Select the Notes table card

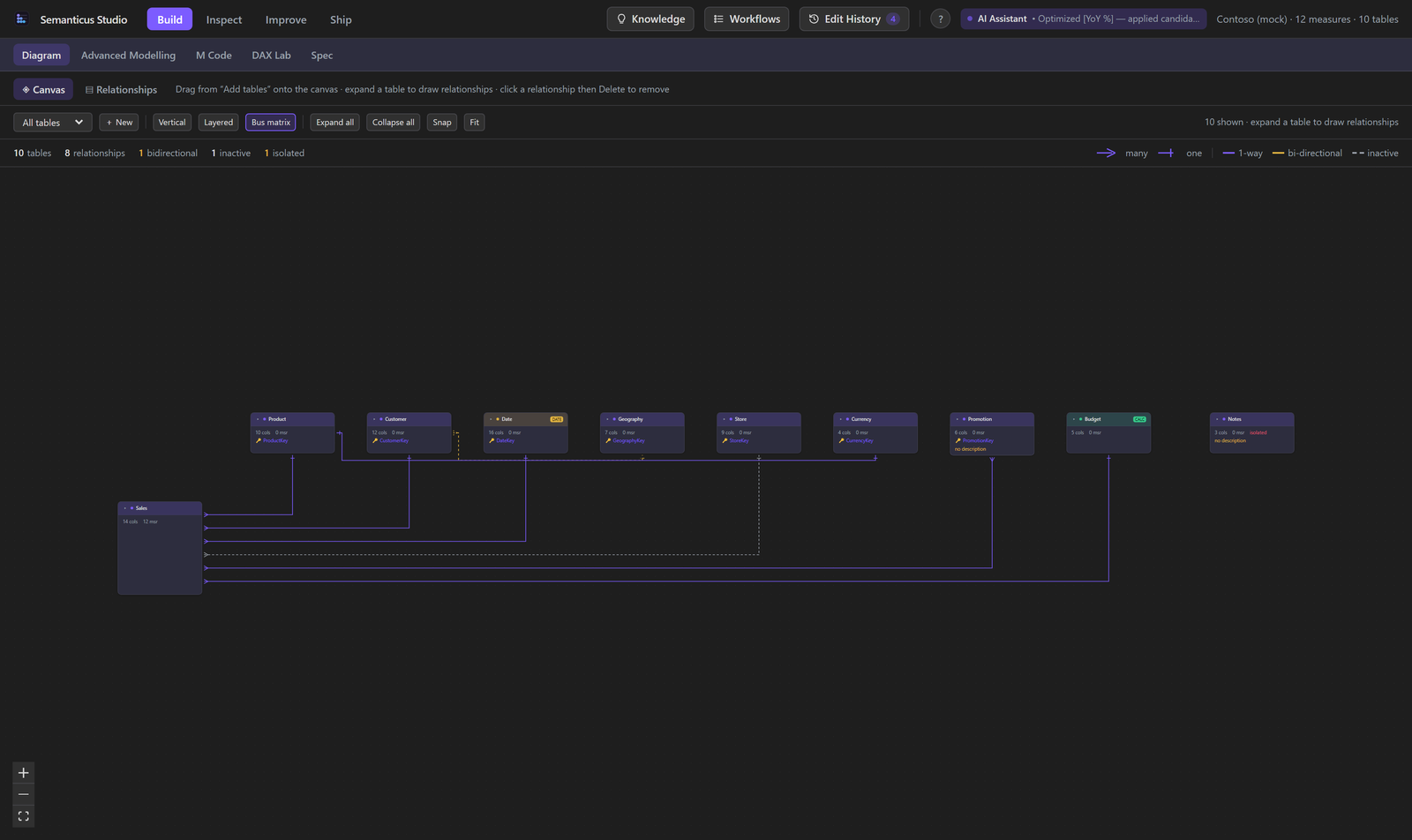pyautogui.click(x=1251, y=432)
